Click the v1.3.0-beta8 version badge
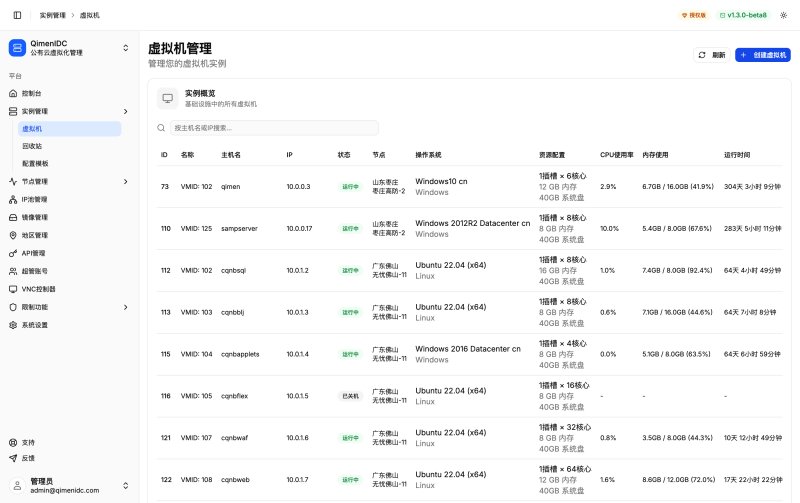Image resolution: width=800 pixels, height=503 pixels. 743,15
